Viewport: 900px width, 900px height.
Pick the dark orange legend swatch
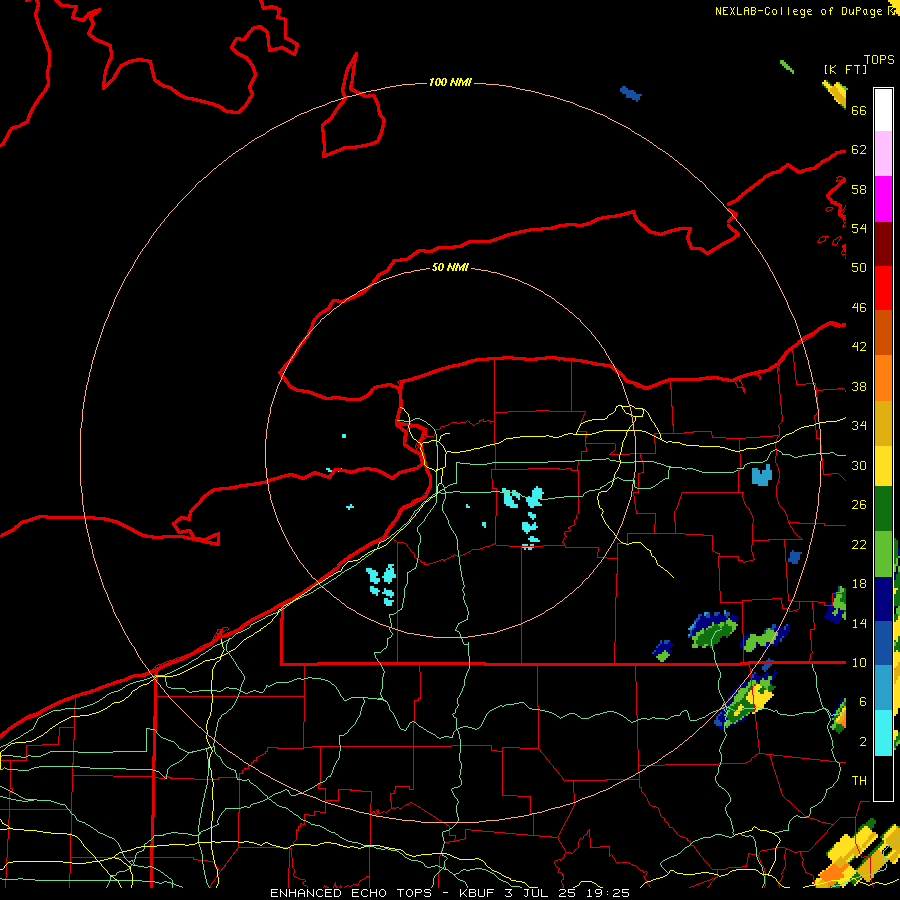click(x=883, y=333)
